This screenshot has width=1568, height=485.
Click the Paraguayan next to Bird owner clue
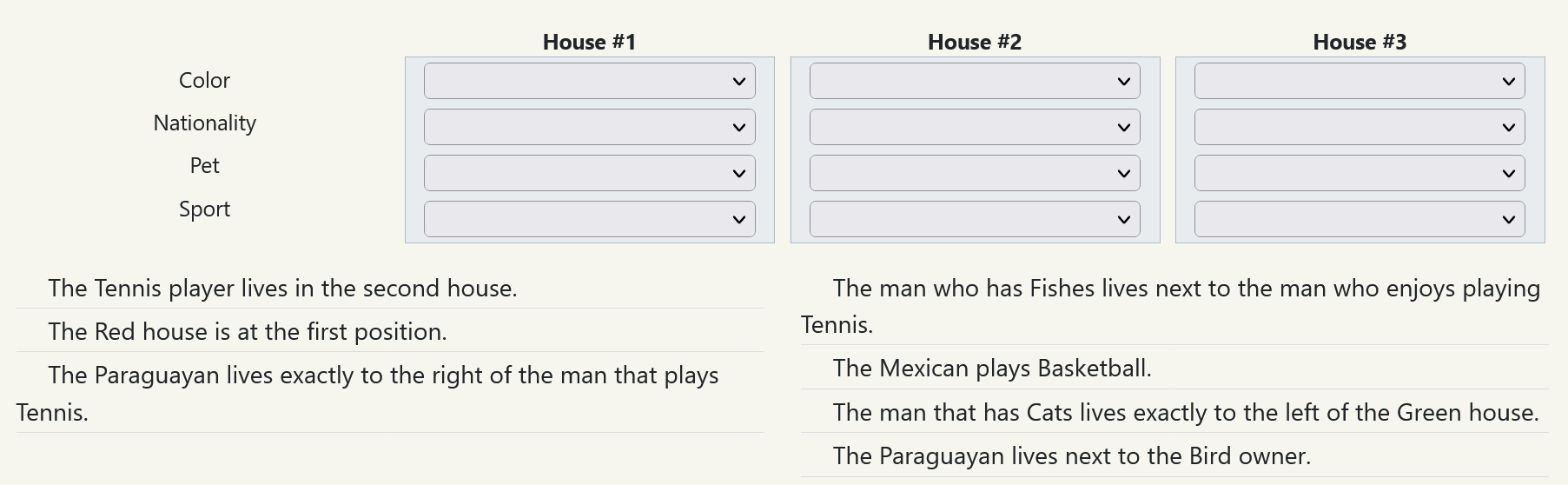pos(1071,456)
